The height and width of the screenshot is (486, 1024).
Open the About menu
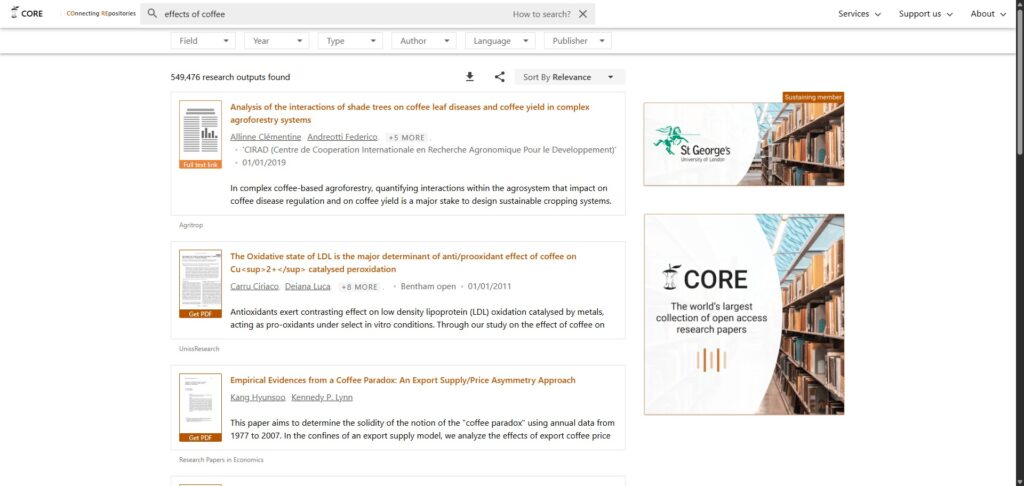click(988, 14)
